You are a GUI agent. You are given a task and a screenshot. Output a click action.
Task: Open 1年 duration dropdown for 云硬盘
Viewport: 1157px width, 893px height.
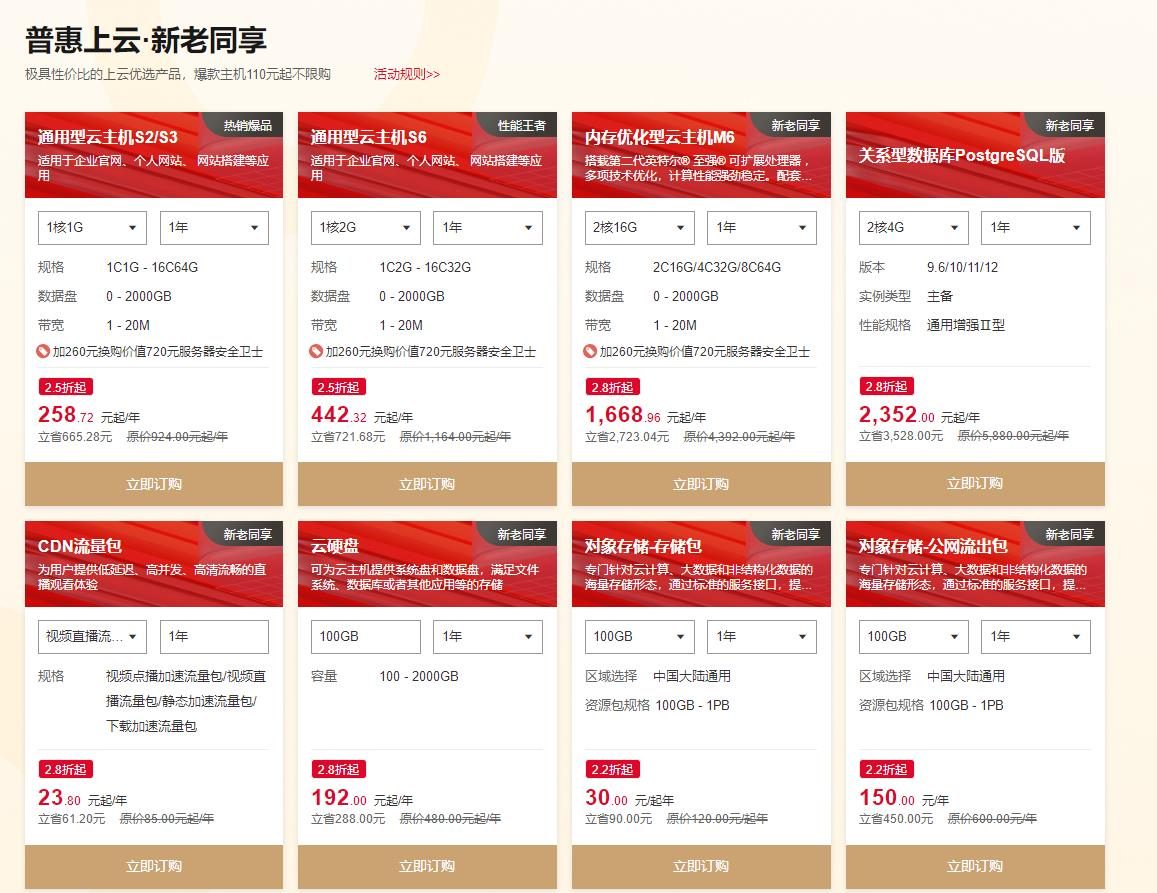tap(488, 636)
